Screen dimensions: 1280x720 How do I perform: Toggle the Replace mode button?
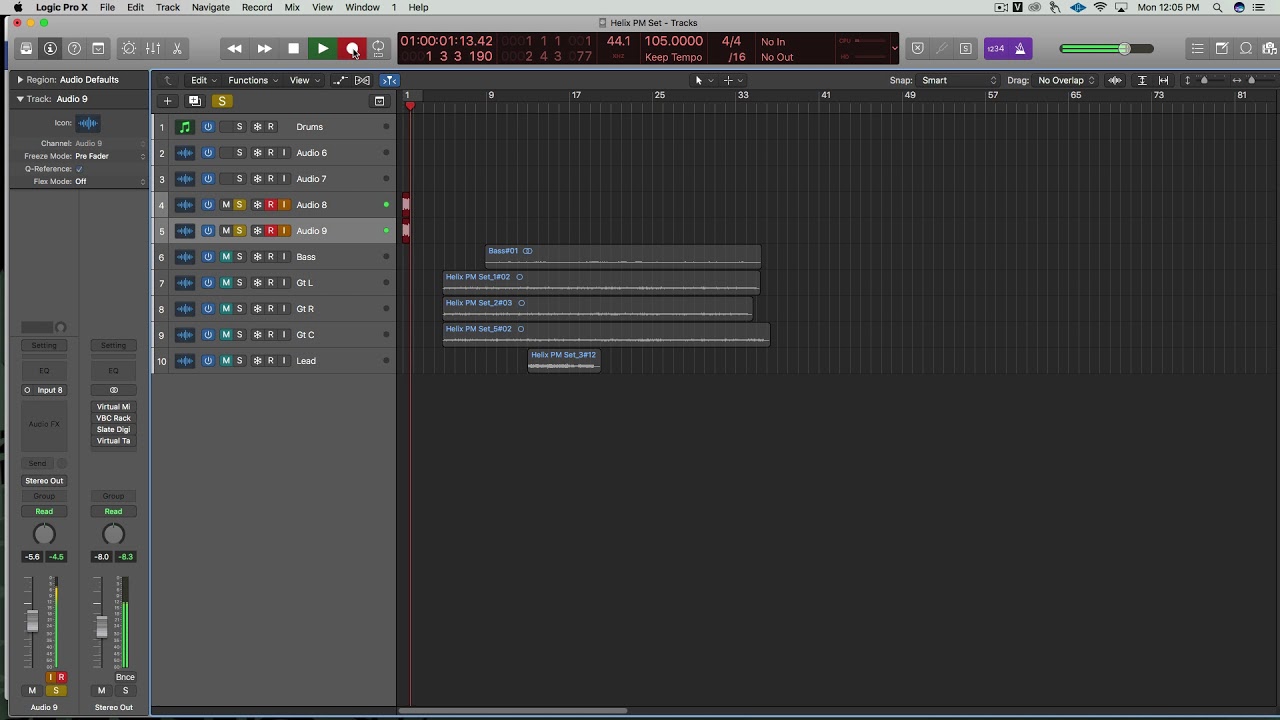pos(918,48)
